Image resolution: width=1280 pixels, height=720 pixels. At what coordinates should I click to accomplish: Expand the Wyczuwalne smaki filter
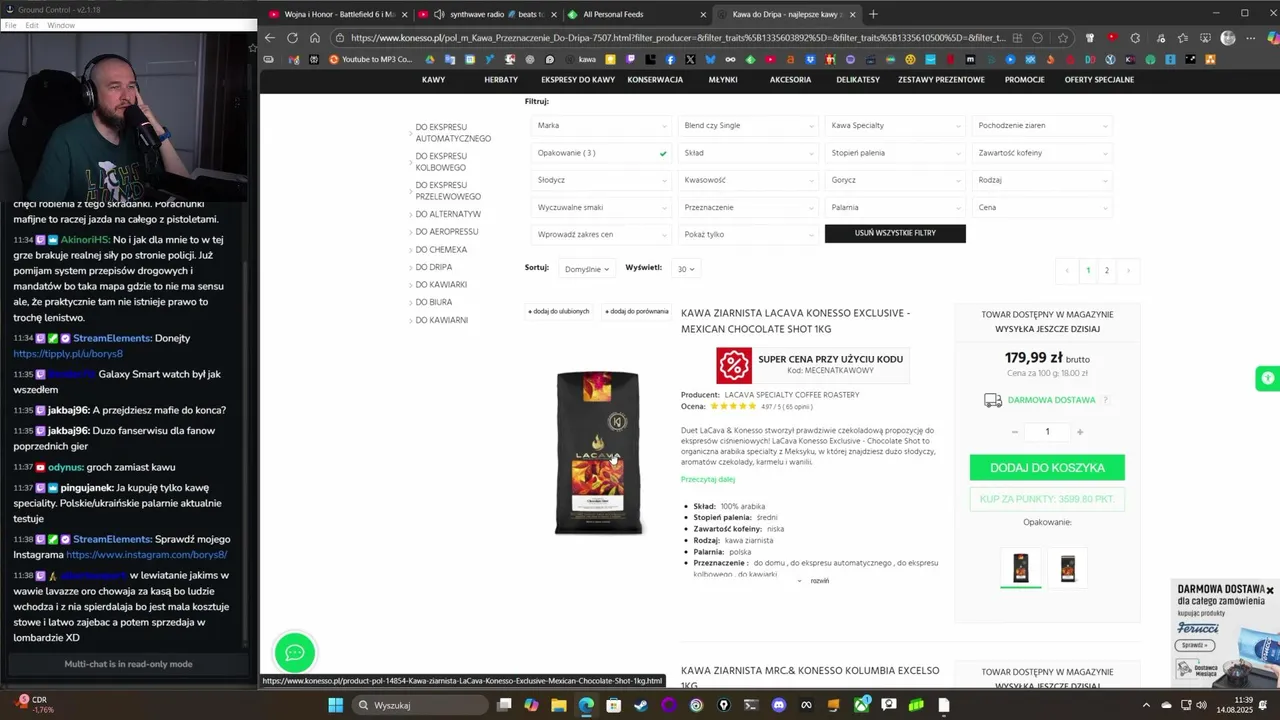tap(602, 207)
